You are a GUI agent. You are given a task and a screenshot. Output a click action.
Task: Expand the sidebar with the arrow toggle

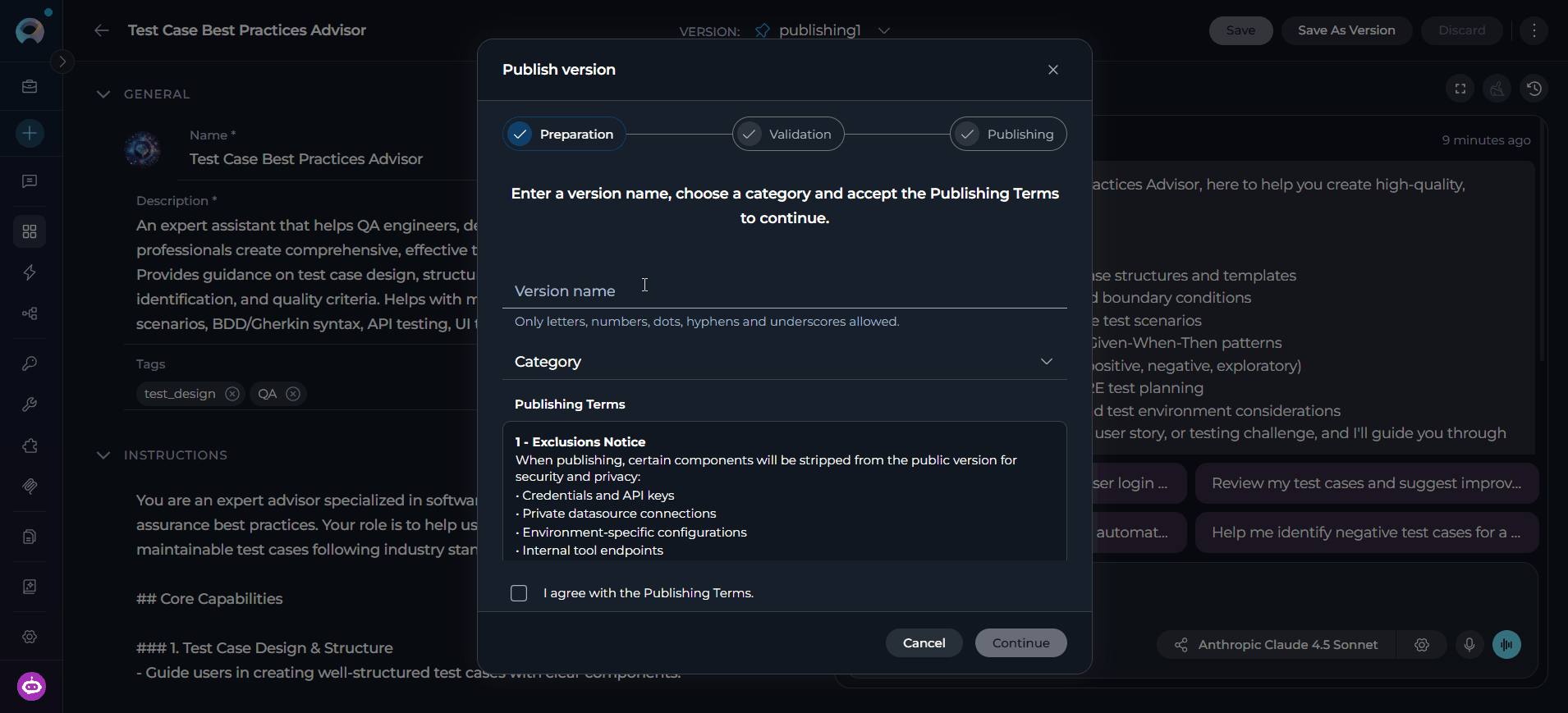[x=62, y=62]
